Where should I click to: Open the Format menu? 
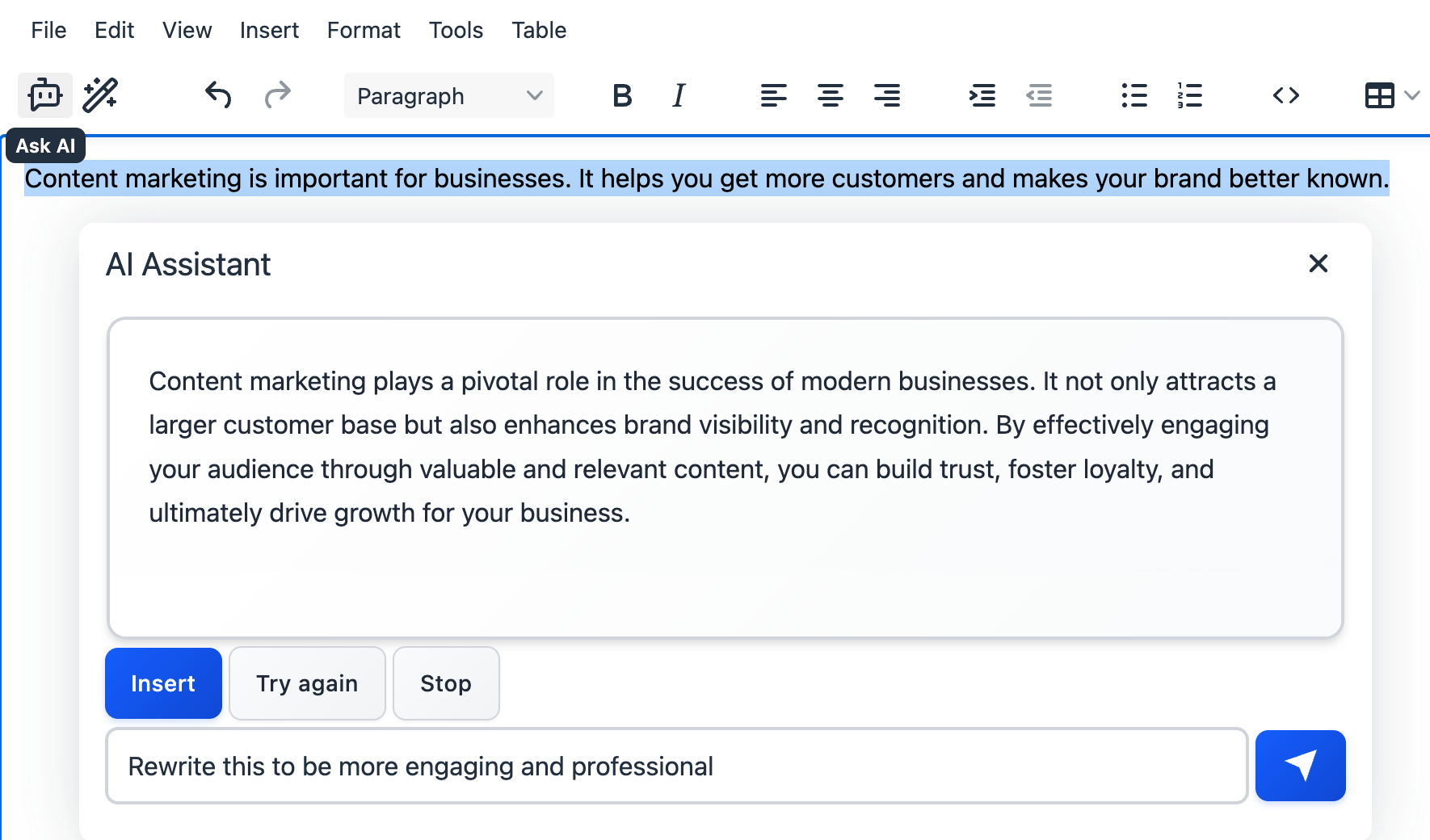click(364, 31)
